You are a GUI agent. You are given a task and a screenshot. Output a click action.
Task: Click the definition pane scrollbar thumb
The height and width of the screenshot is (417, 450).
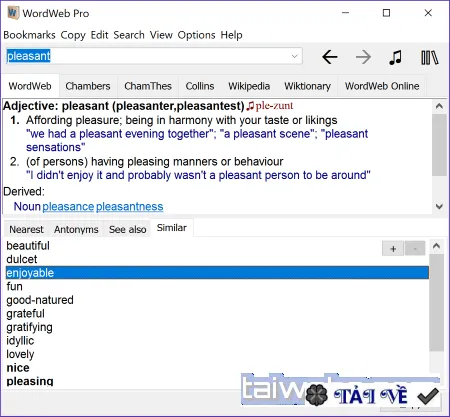[x=439, y=145]
